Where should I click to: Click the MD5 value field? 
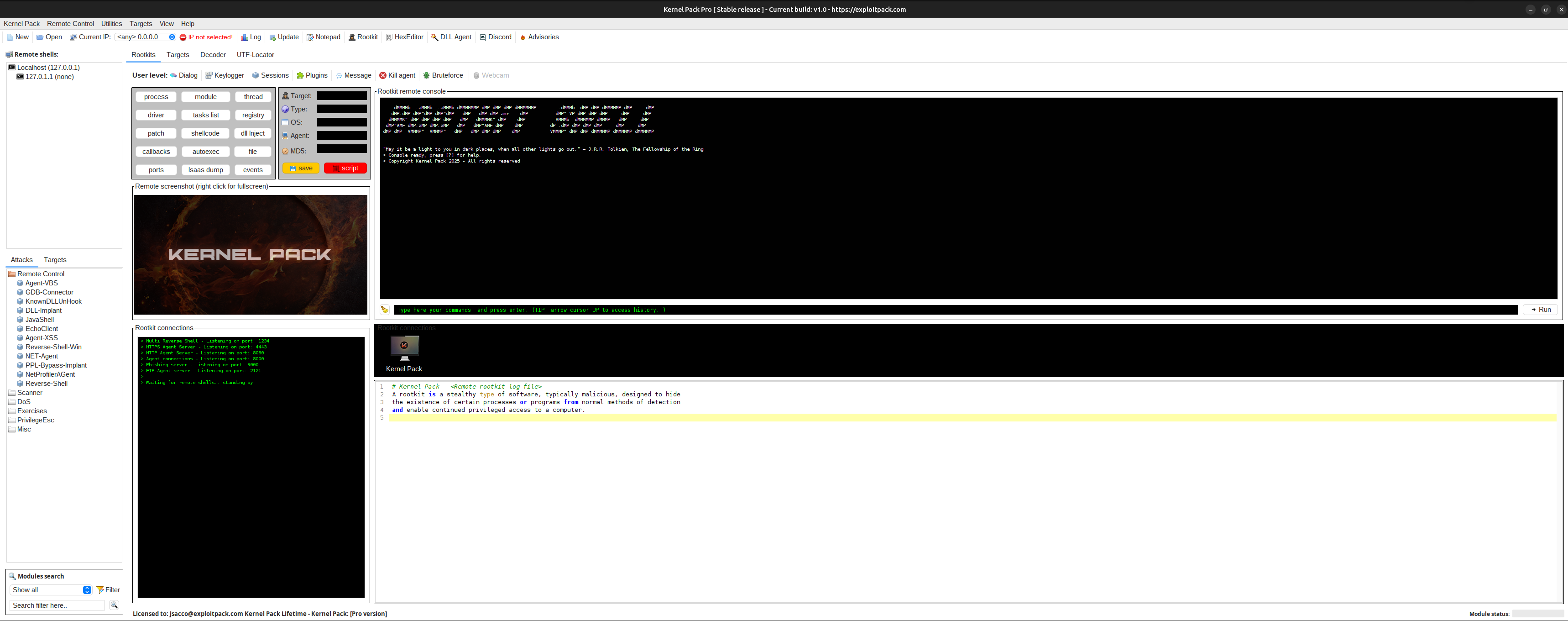pyautogui.click(x=341, y=148)
